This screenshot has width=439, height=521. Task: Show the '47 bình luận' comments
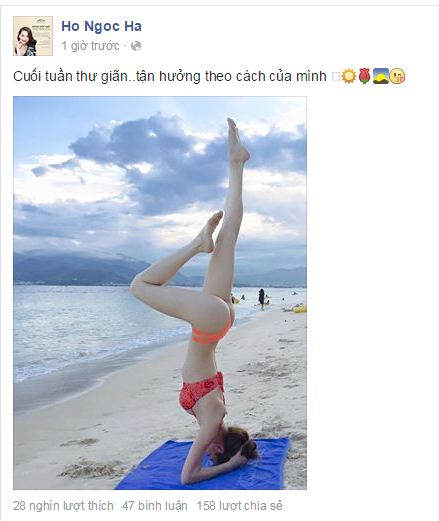click(155, 506)
